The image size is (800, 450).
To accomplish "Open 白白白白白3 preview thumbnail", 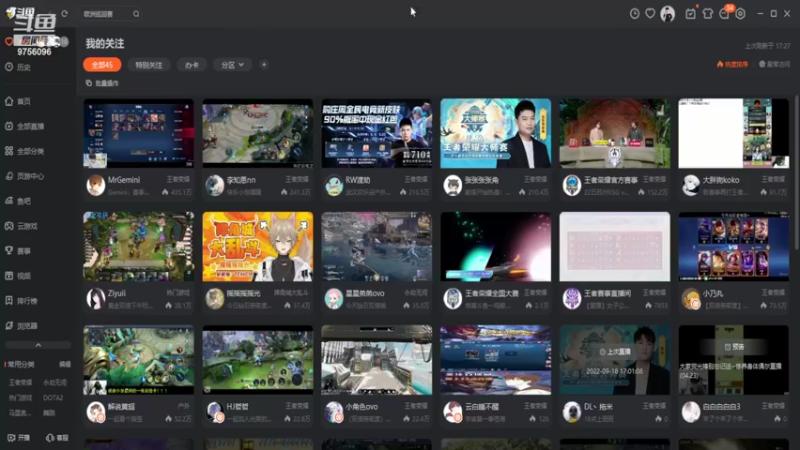I will (734, 360).
